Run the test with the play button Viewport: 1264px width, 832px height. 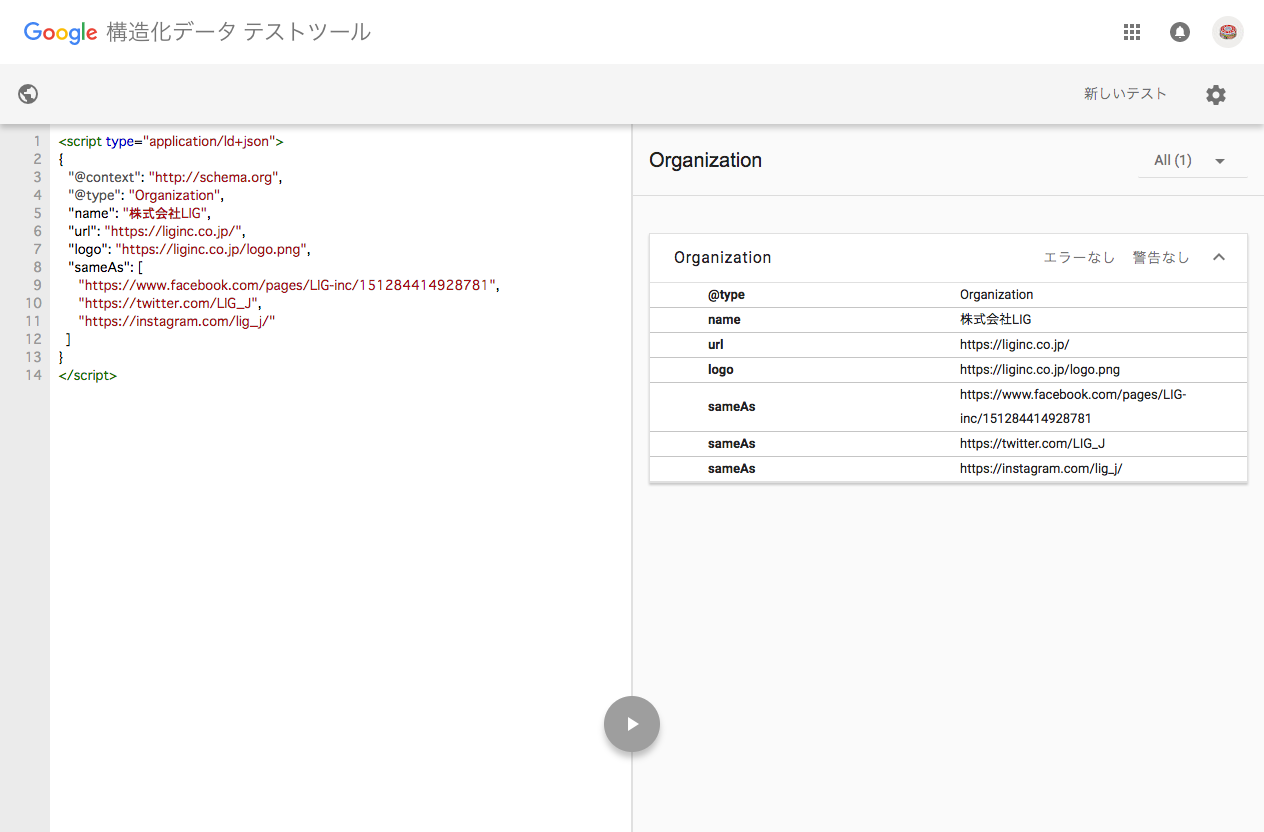pyautogui.click(x=632, y=724)
